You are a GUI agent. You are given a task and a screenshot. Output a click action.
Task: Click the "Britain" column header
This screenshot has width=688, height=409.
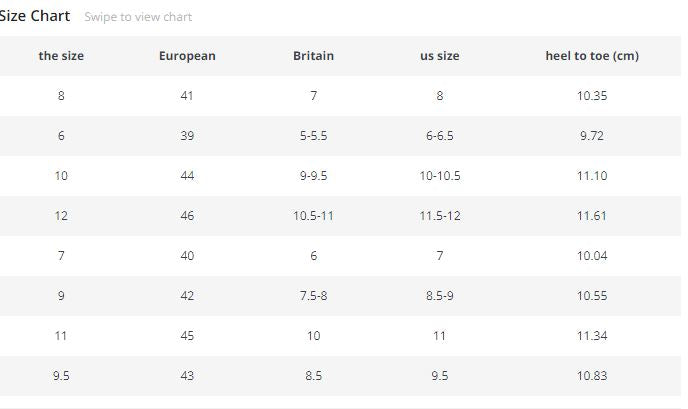coord(313,56)
